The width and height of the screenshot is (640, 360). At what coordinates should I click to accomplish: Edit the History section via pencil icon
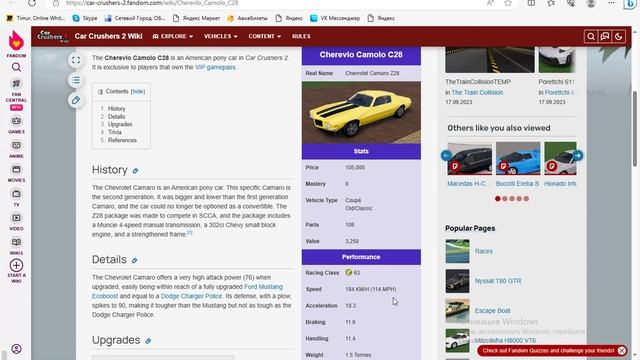[135, 171]
